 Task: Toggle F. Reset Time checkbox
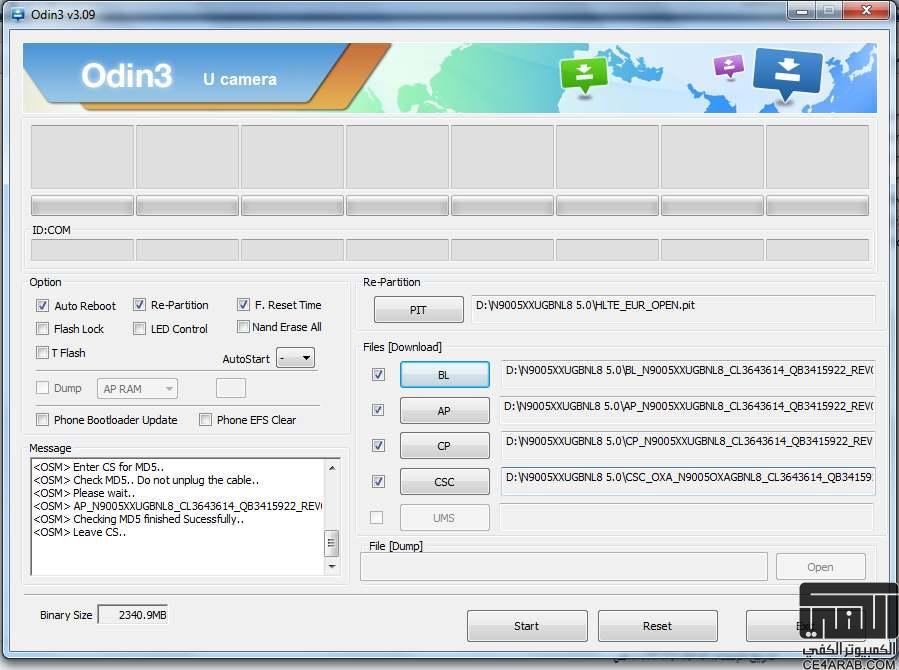coord(243,304)
